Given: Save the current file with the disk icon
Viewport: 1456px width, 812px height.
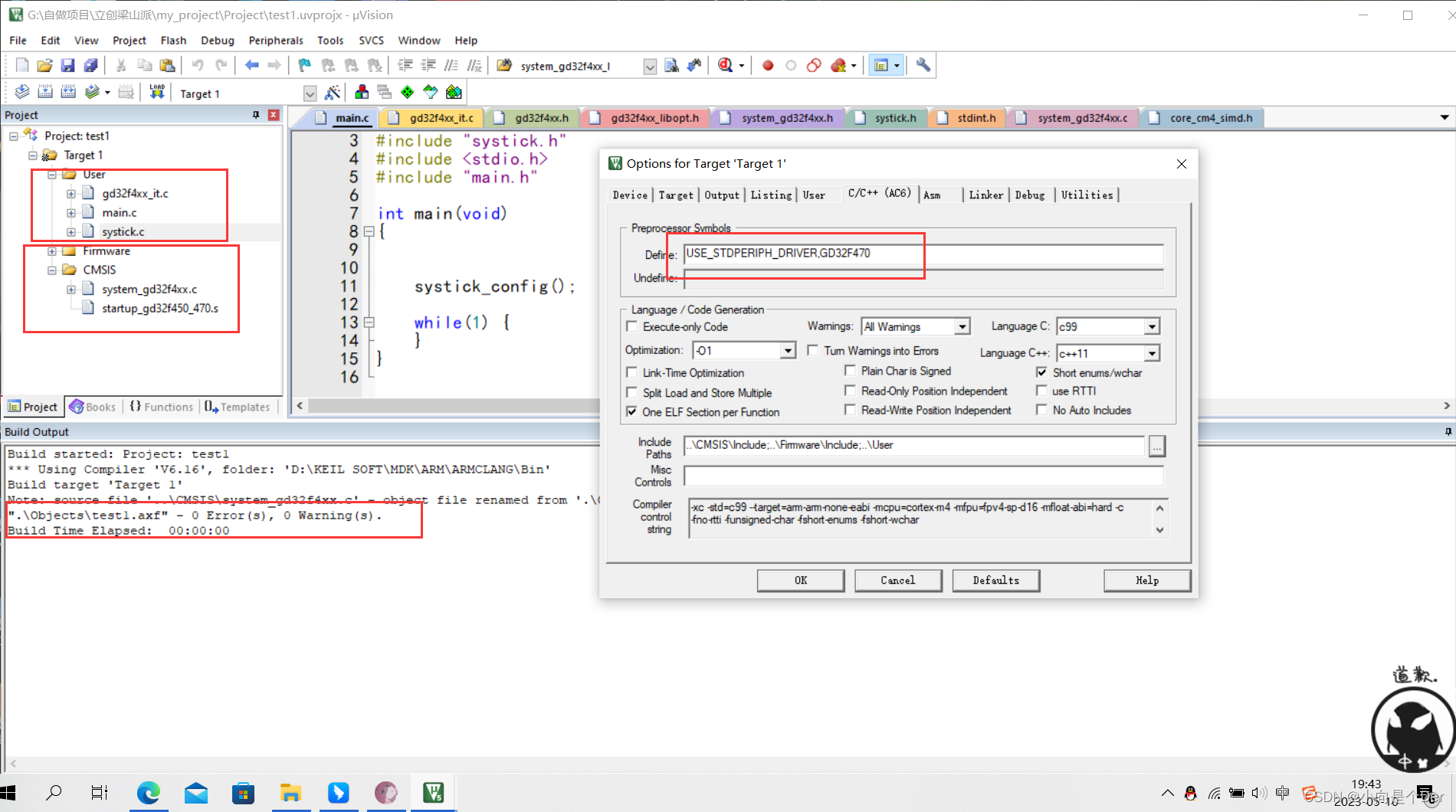Looking at the screenshot, I should point(67,66).
